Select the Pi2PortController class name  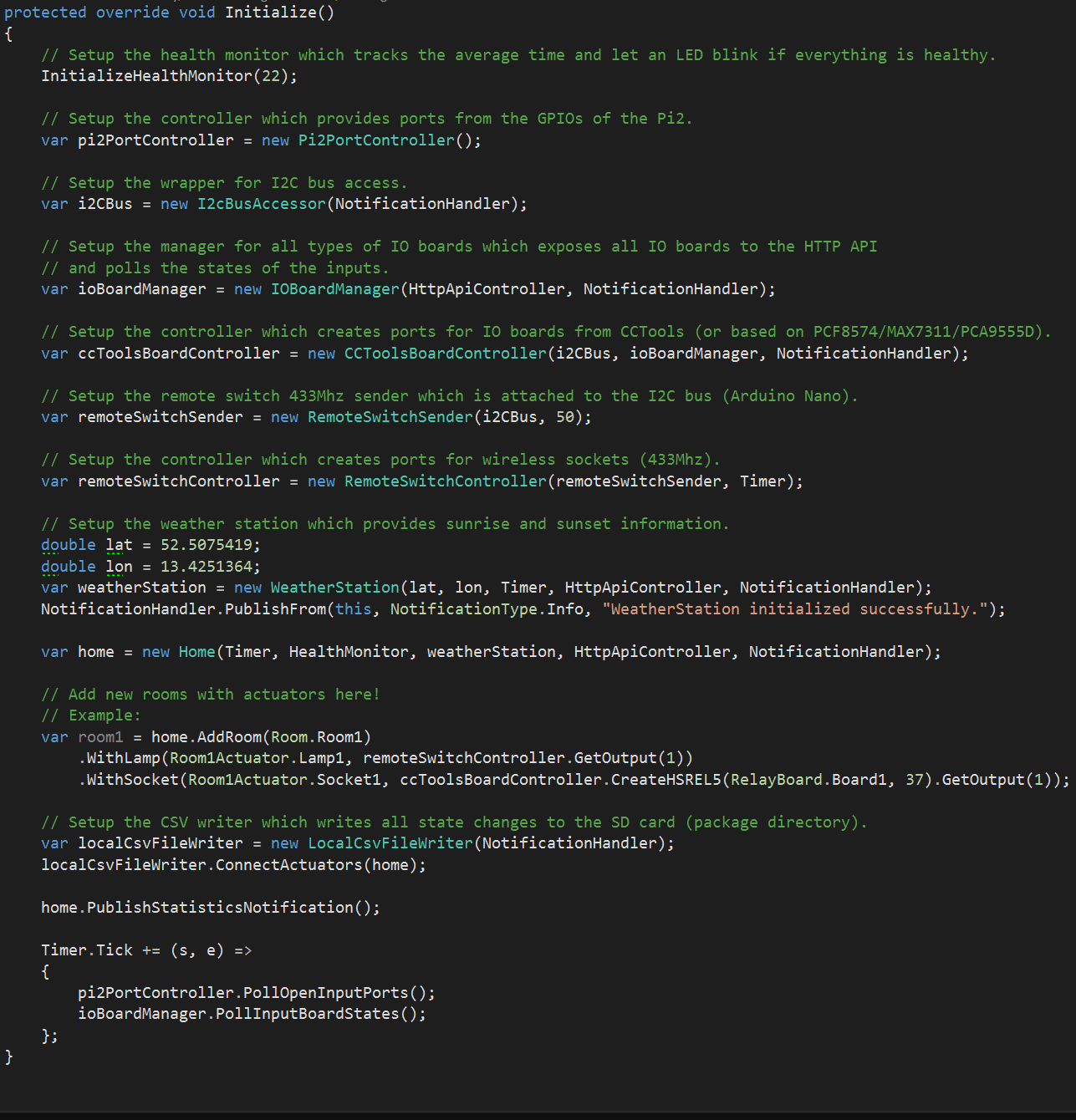click(375, 140)
